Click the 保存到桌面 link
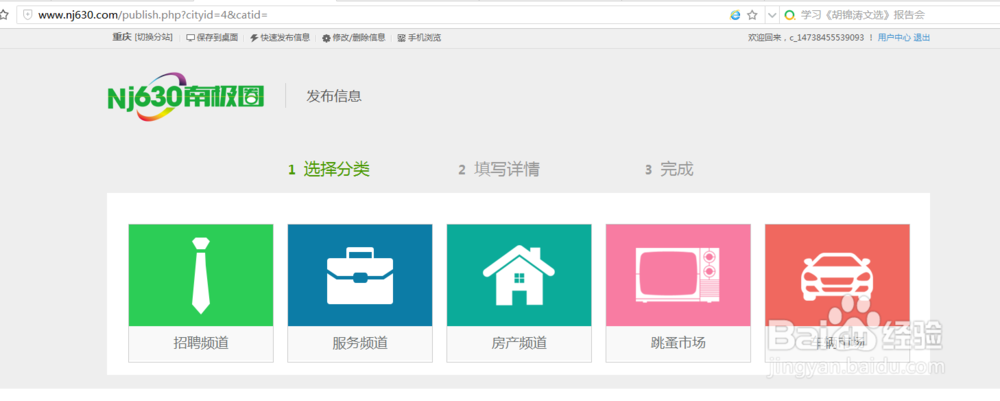The height and width of the screenshot is (401, 1000). tap(217, 38)
